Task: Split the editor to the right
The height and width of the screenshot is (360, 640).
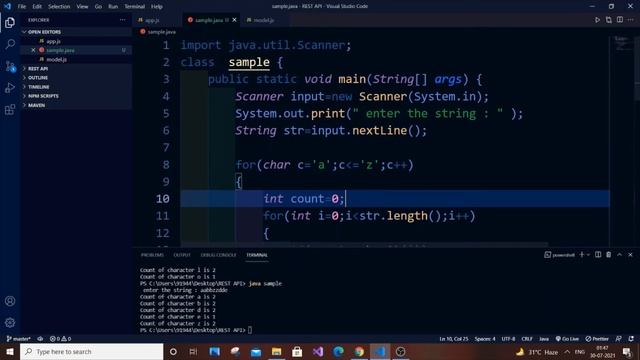Action: (620, 20)
